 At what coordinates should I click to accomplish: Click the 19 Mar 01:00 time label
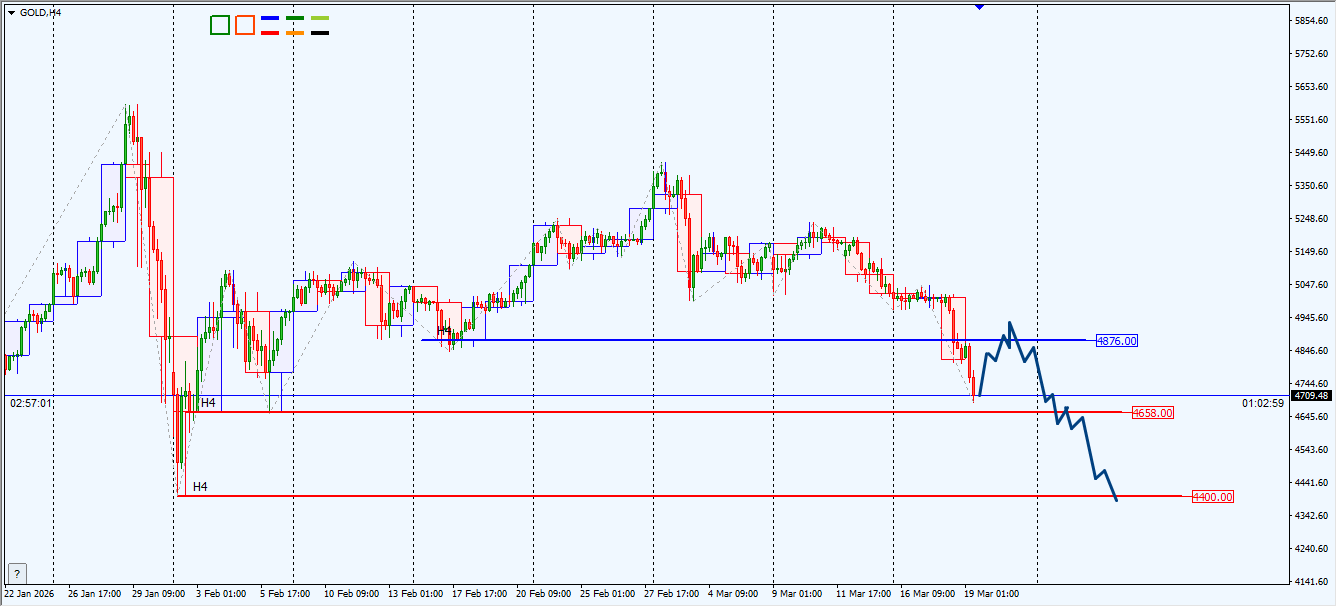coord(992,593)
